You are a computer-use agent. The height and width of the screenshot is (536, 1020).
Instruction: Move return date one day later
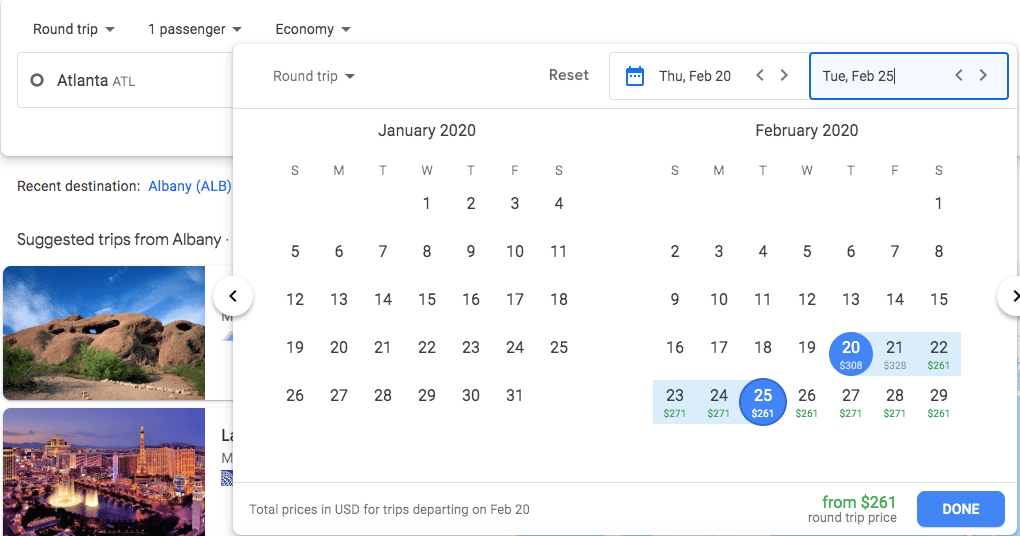[x=983, y=76]
